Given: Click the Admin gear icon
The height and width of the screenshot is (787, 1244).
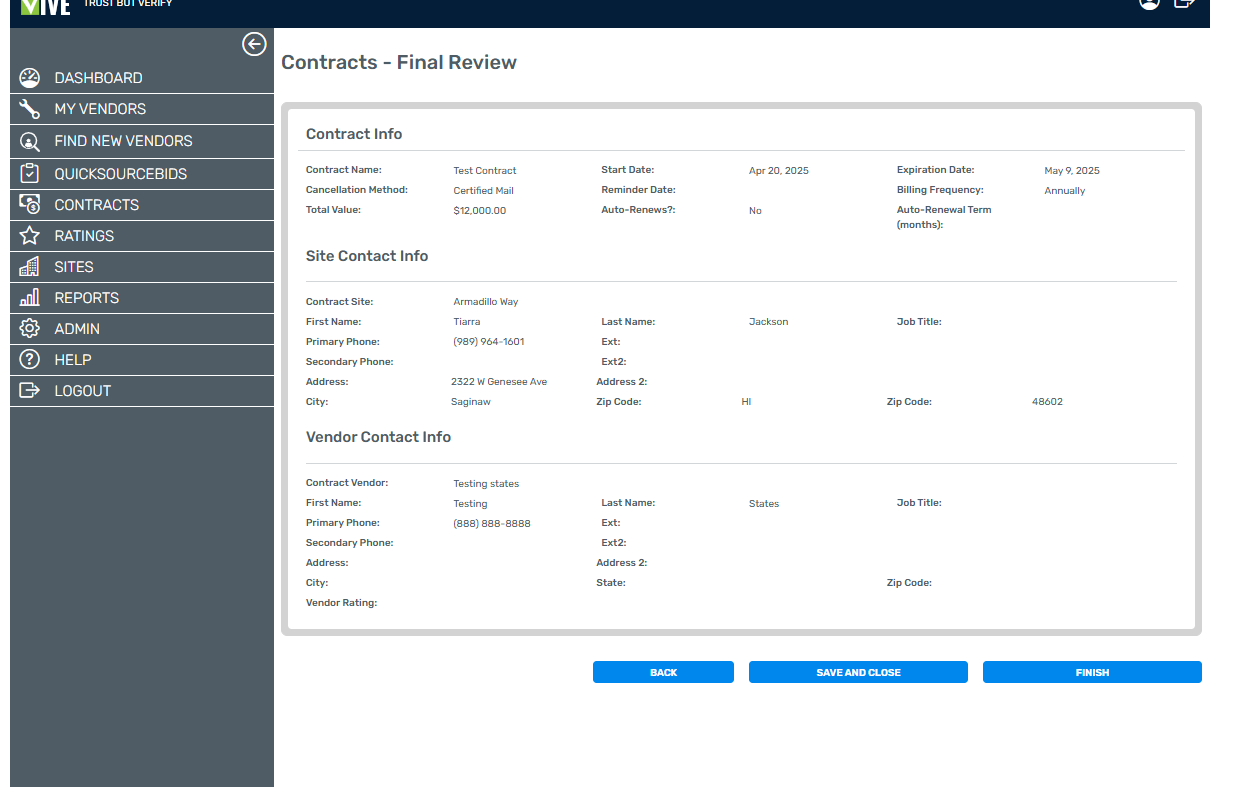Looking at the screenshot, I should (x=30, y=329).
